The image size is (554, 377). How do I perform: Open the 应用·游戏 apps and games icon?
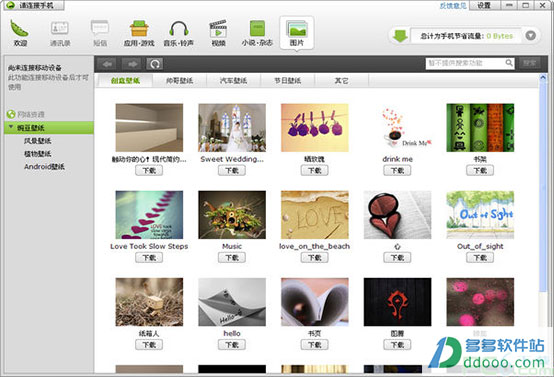tap(139, 33)
